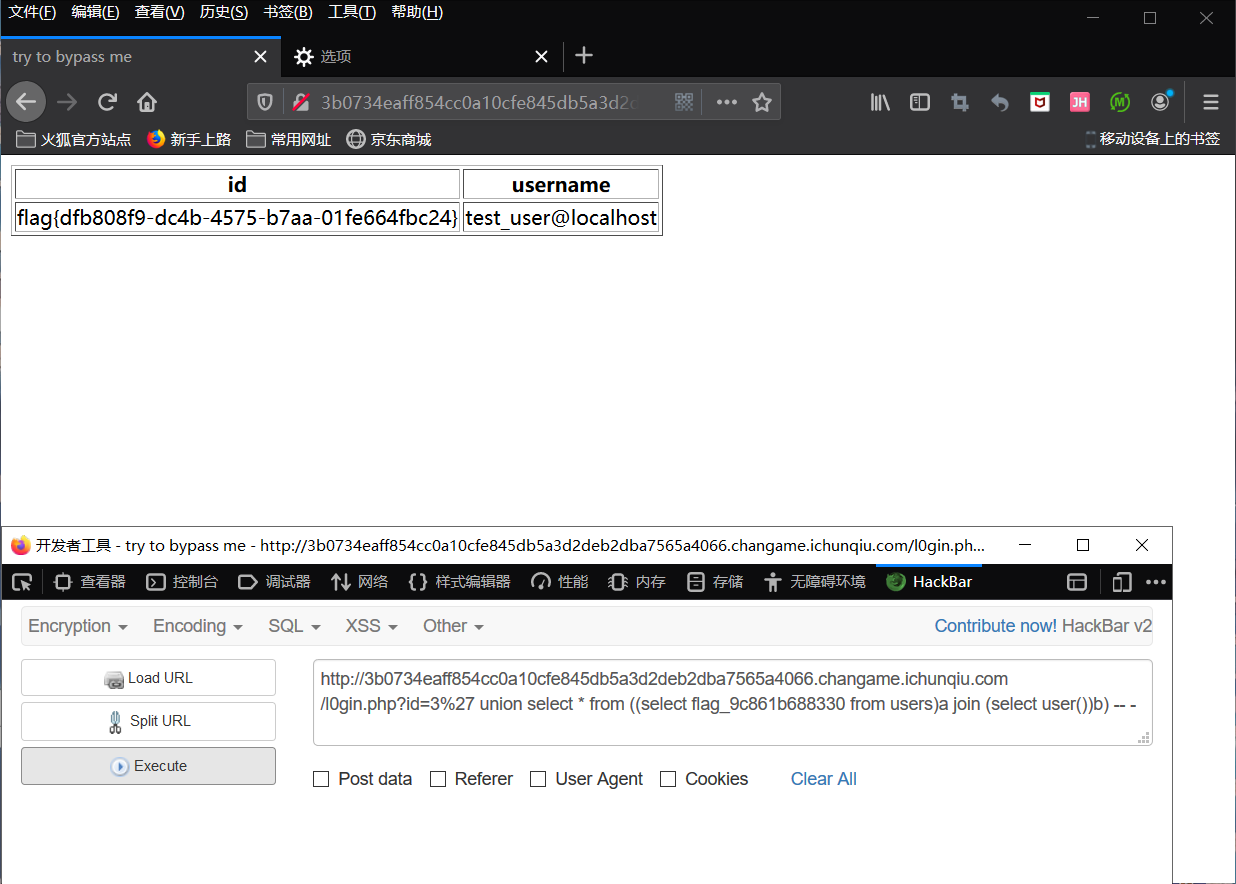Switch to the 性能 performance tab
The image size is (1236, 884).
[559, 582]
